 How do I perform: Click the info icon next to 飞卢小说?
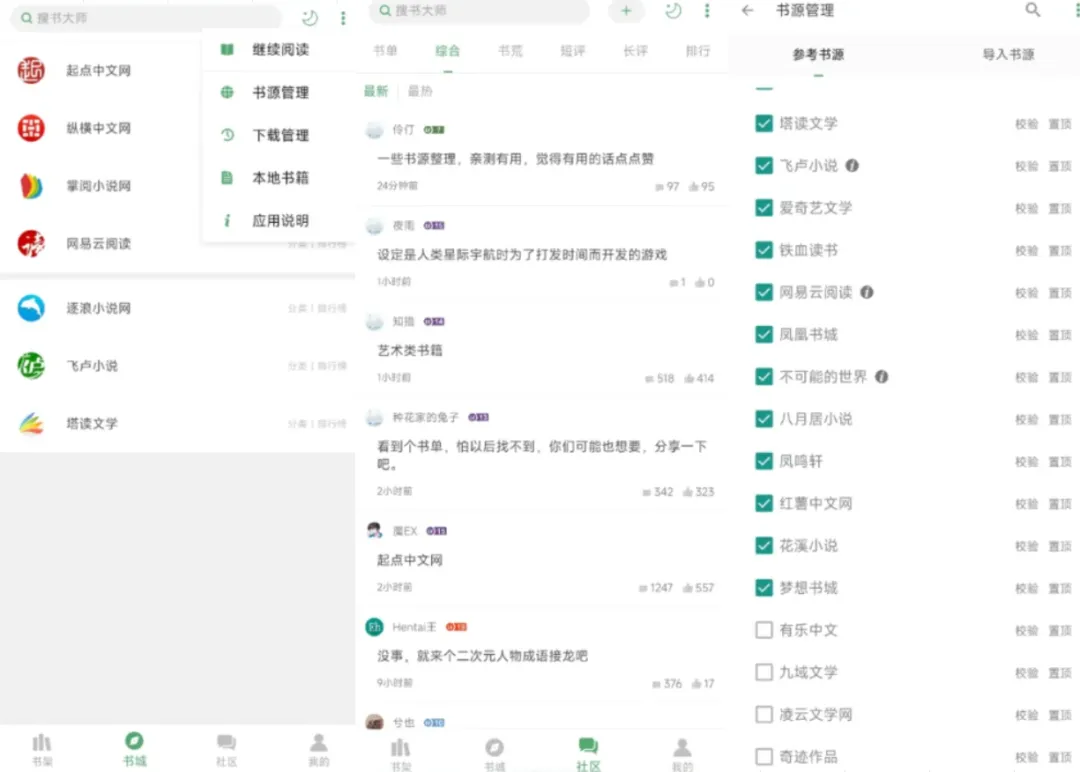coord(852,165)
